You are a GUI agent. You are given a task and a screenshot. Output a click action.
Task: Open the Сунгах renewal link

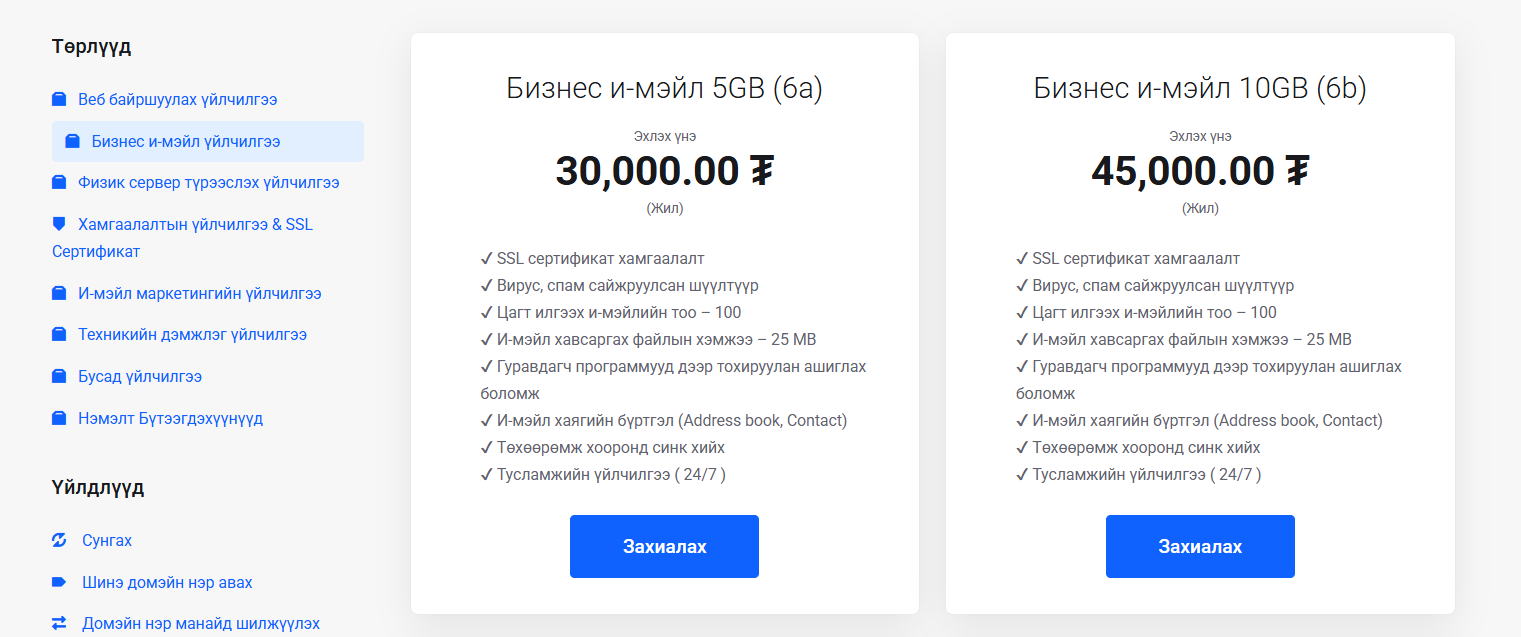pyautogui.click(x=107, y=541)
